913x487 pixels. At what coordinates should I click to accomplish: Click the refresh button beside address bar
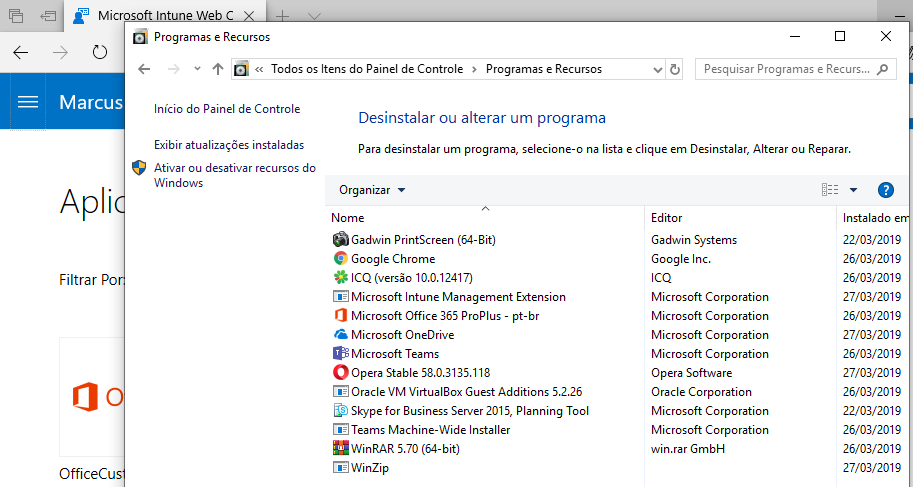coord(675,70)
